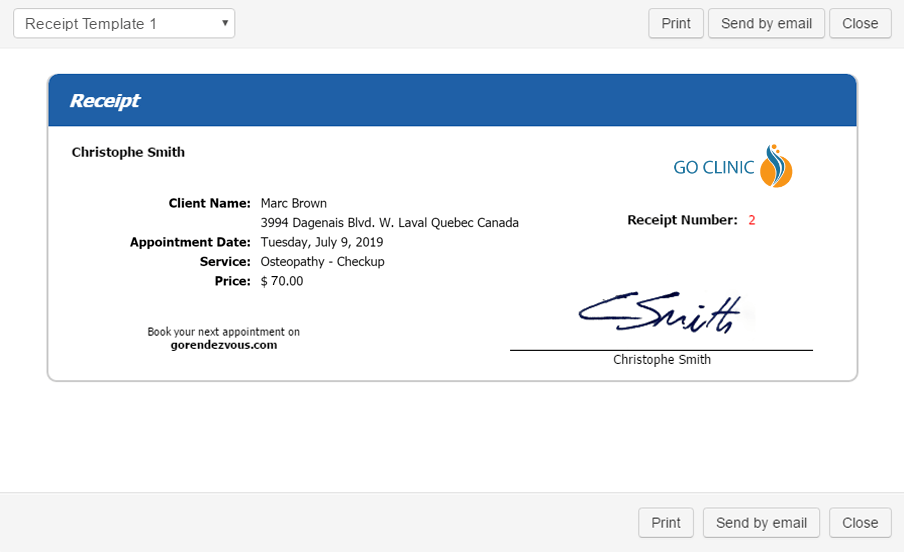Viewport: 904px width, 552px height.
Task: Click the bold Christophe Smith name heading
Action: point(128,152)
